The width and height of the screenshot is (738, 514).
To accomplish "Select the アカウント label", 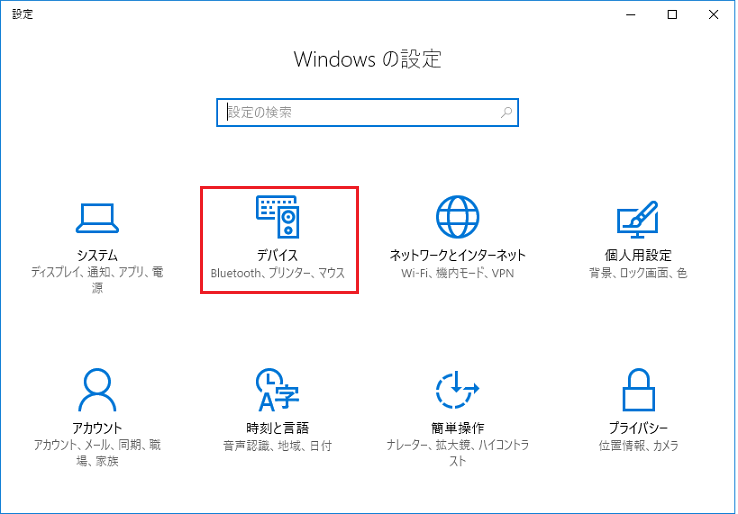I will point(97,428).
